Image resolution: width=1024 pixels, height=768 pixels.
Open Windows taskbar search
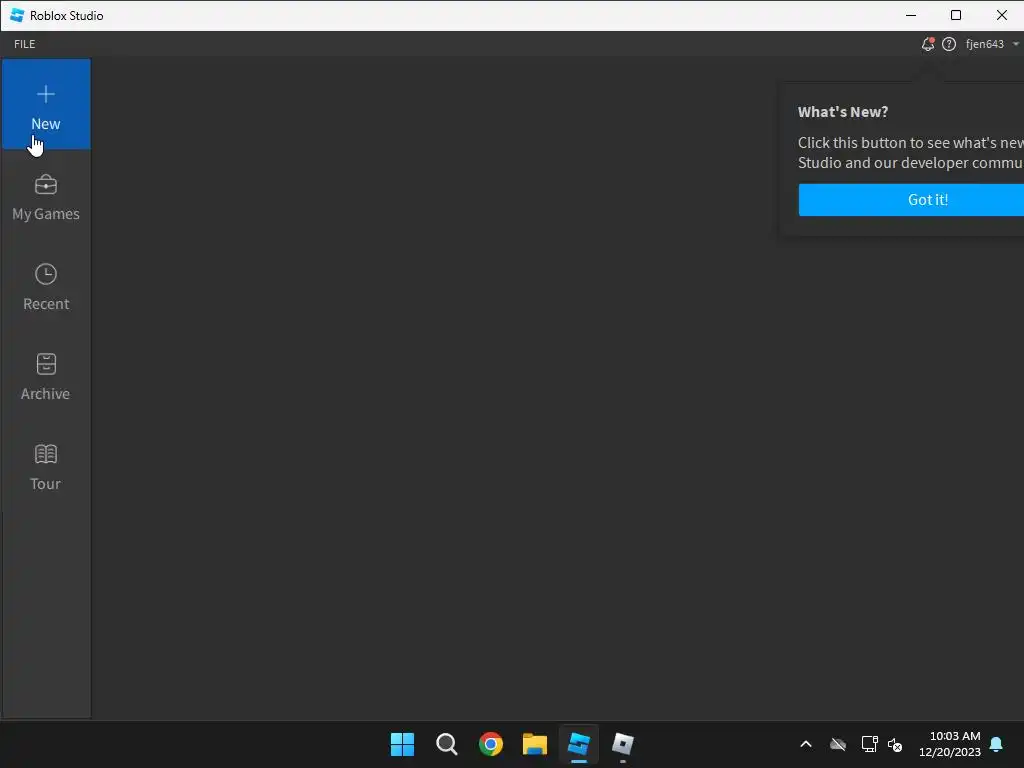coord(447,744)
